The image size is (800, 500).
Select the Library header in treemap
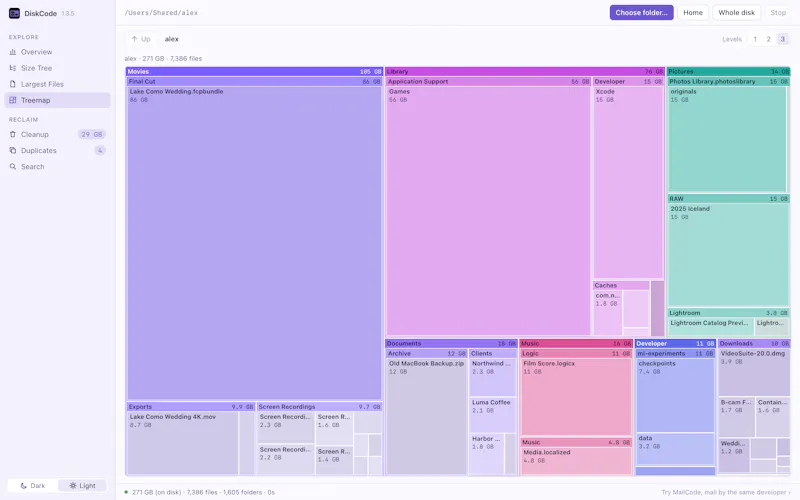click(525, 71)
